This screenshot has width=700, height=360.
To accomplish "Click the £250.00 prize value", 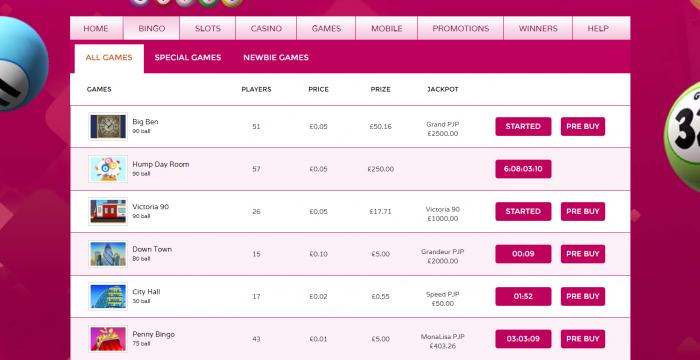I will (x=380, y=169).
